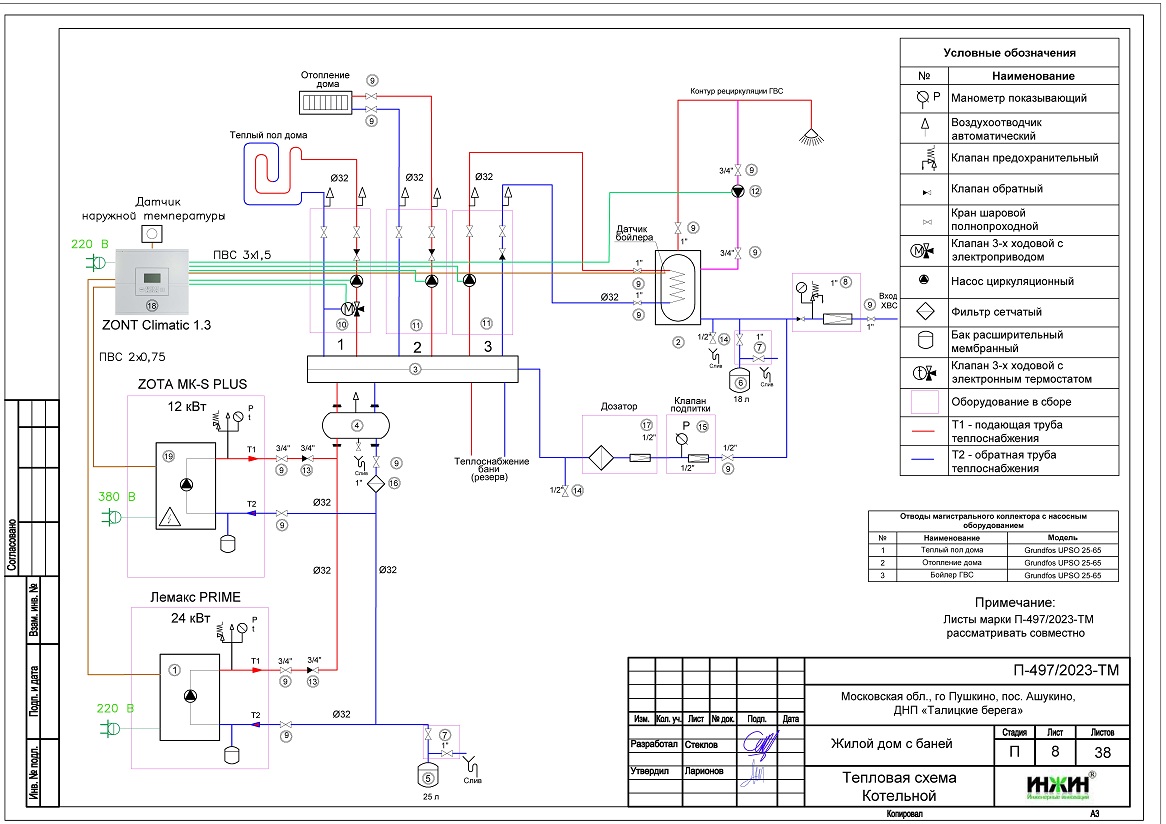The image size is (1166, 824).
Task: Click the mesh filter diamond in Дозатор
Action: tap(603, 459)
